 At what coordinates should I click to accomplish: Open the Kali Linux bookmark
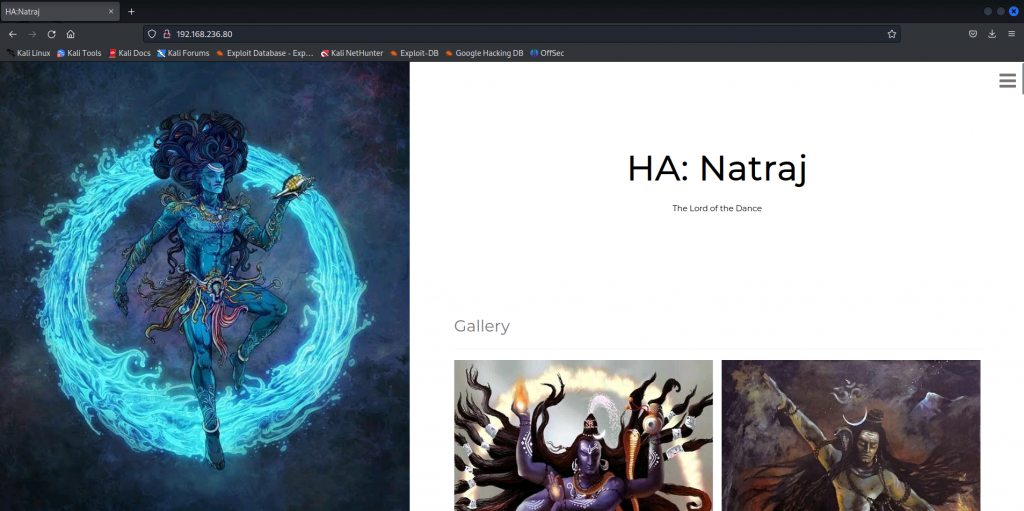[28, 53]
